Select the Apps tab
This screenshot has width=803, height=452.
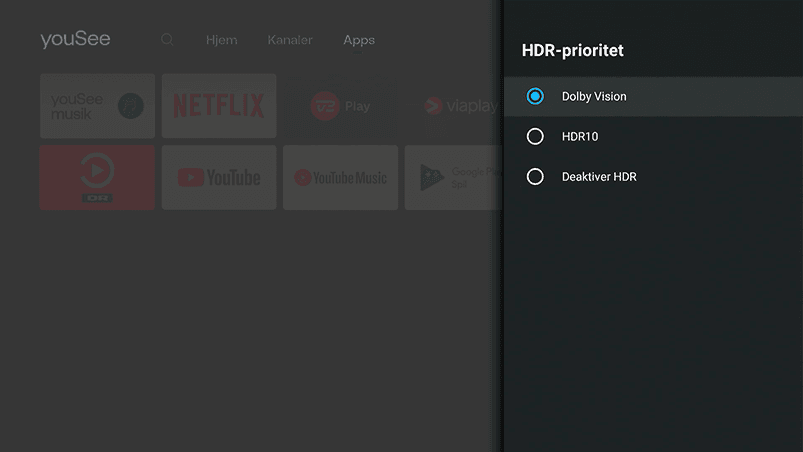359,40
